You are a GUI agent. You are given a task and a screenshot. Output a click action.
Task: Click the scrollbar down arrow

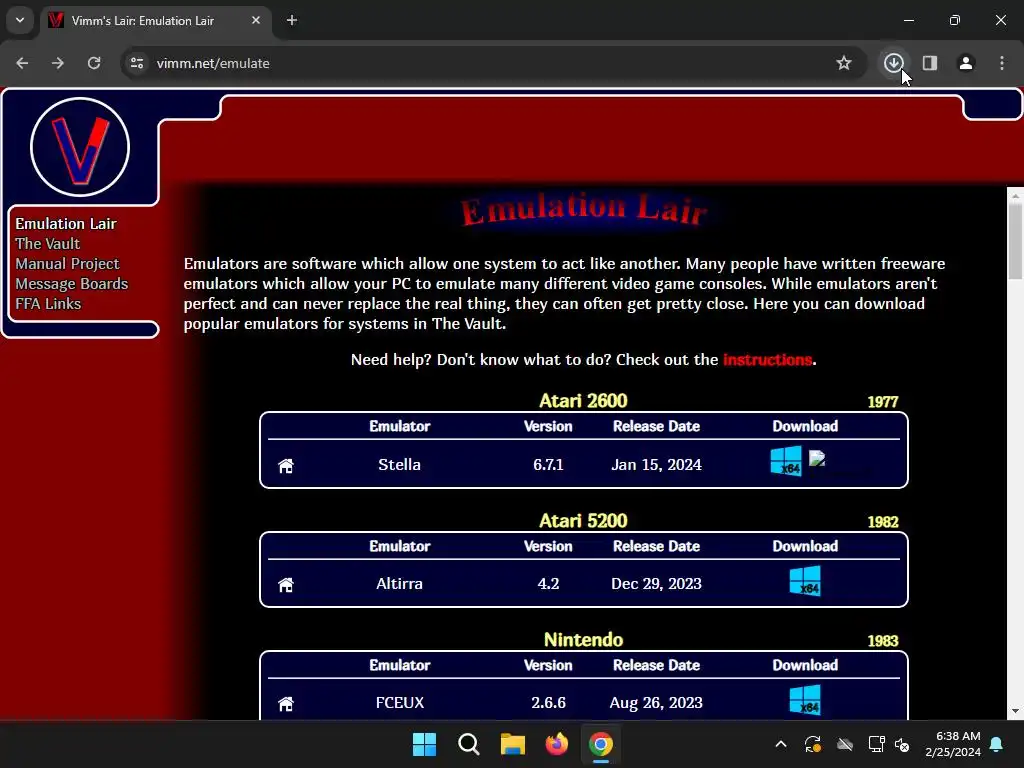(1015, 711)
